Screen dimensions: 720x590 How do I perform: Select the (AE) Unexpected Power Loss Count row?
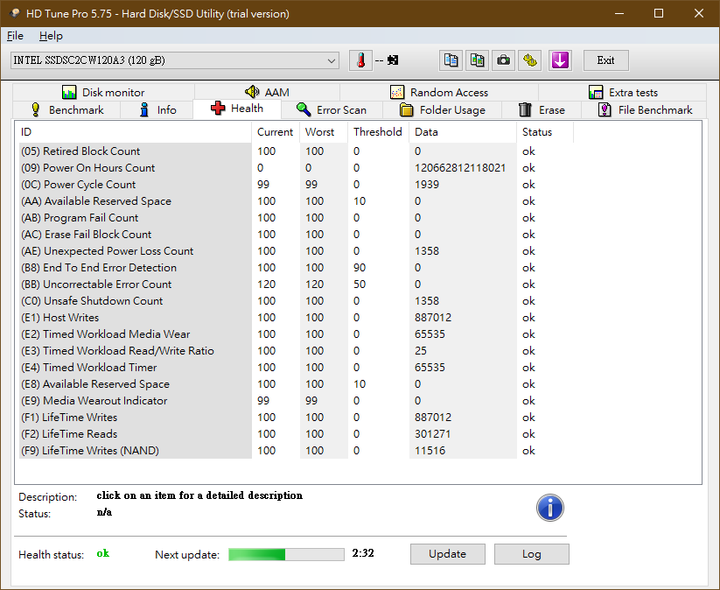[294, 251]
